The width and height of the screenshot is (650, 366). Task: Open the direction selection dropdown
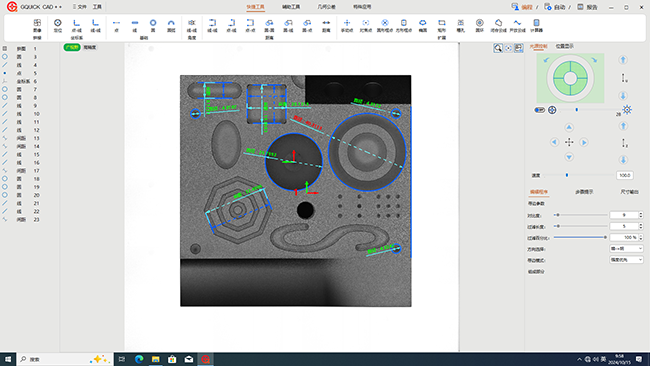626,249
